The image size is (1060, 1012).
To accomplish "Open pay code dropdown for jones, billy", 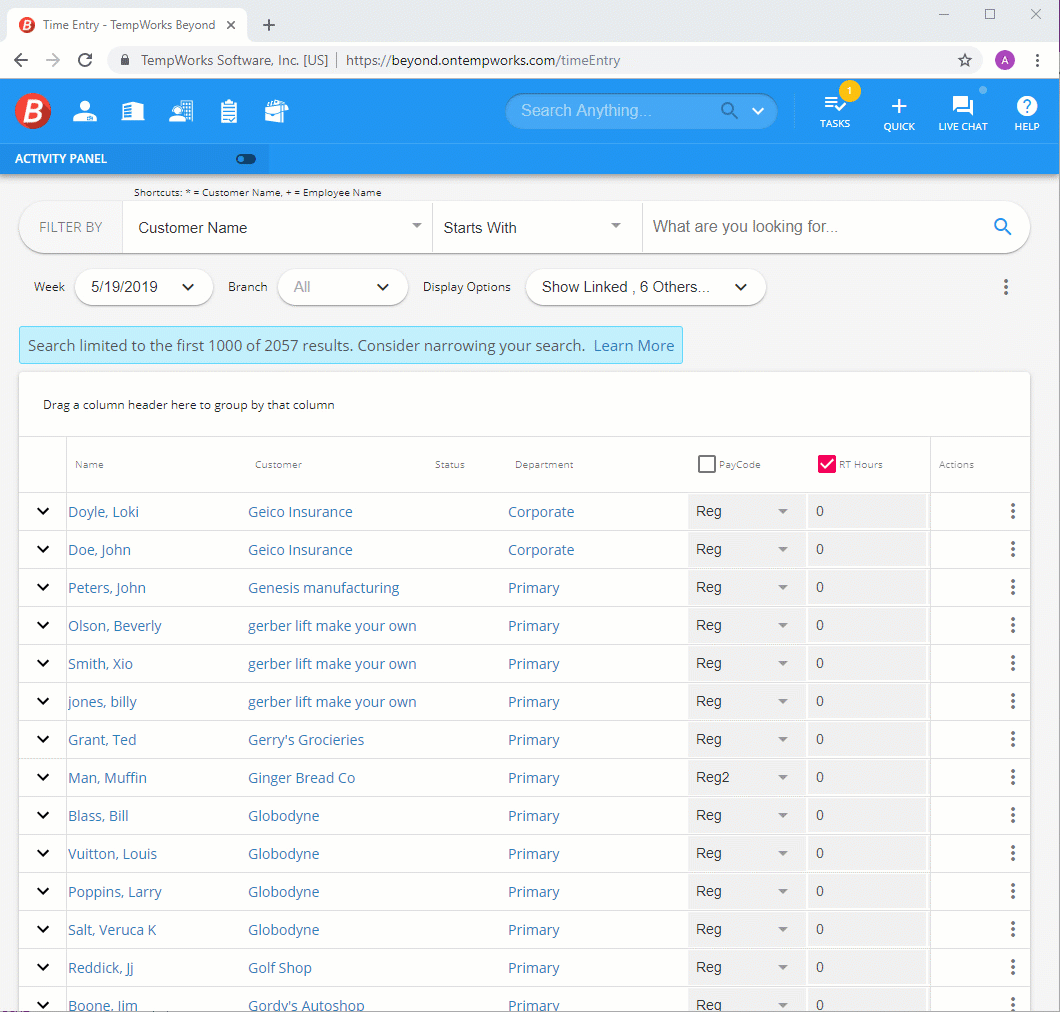I will pyautogui.click(x=746, y=701).
